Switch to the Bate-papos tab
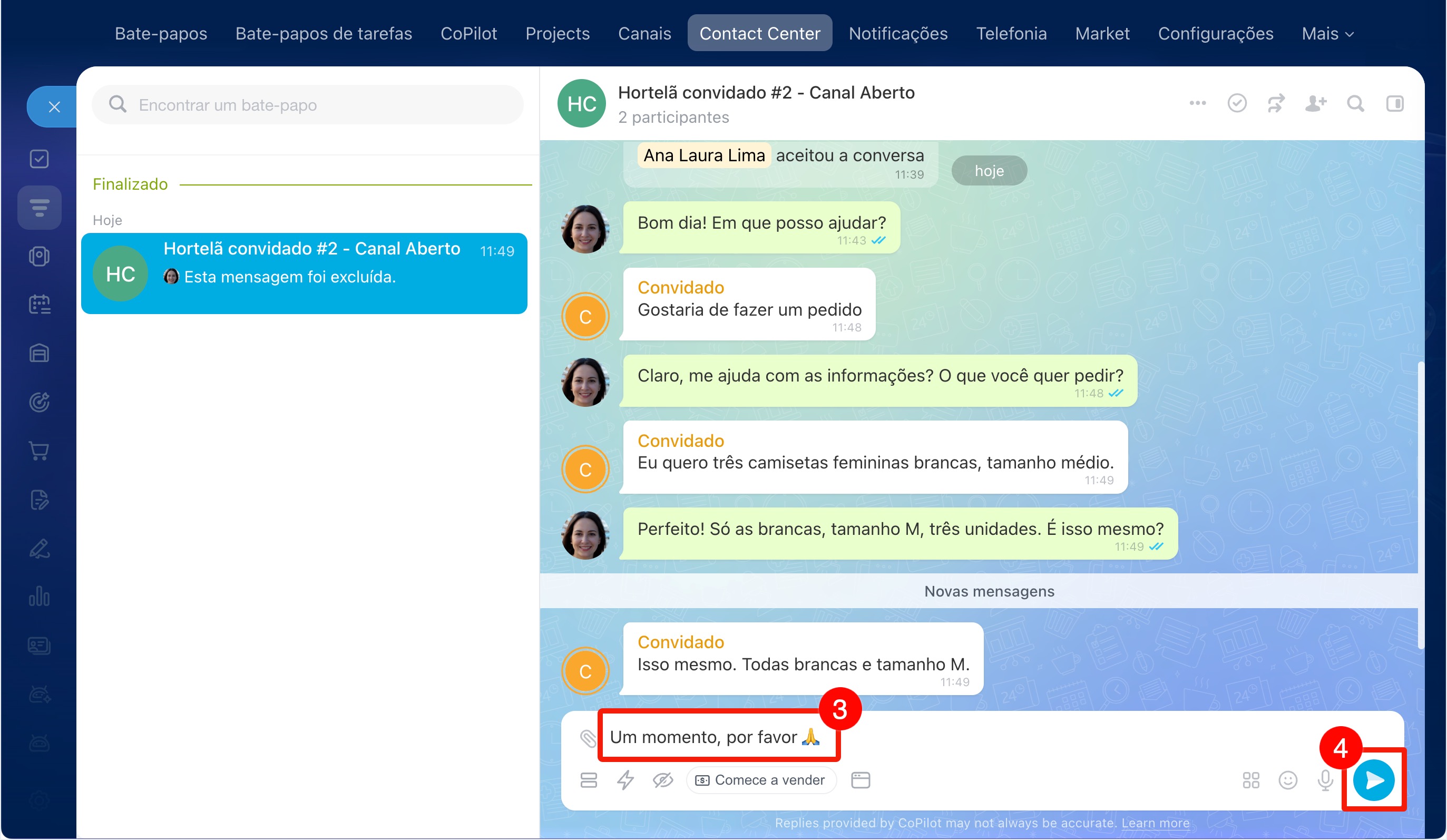This screenshot has height=840, width=1447. click(161, 33)
